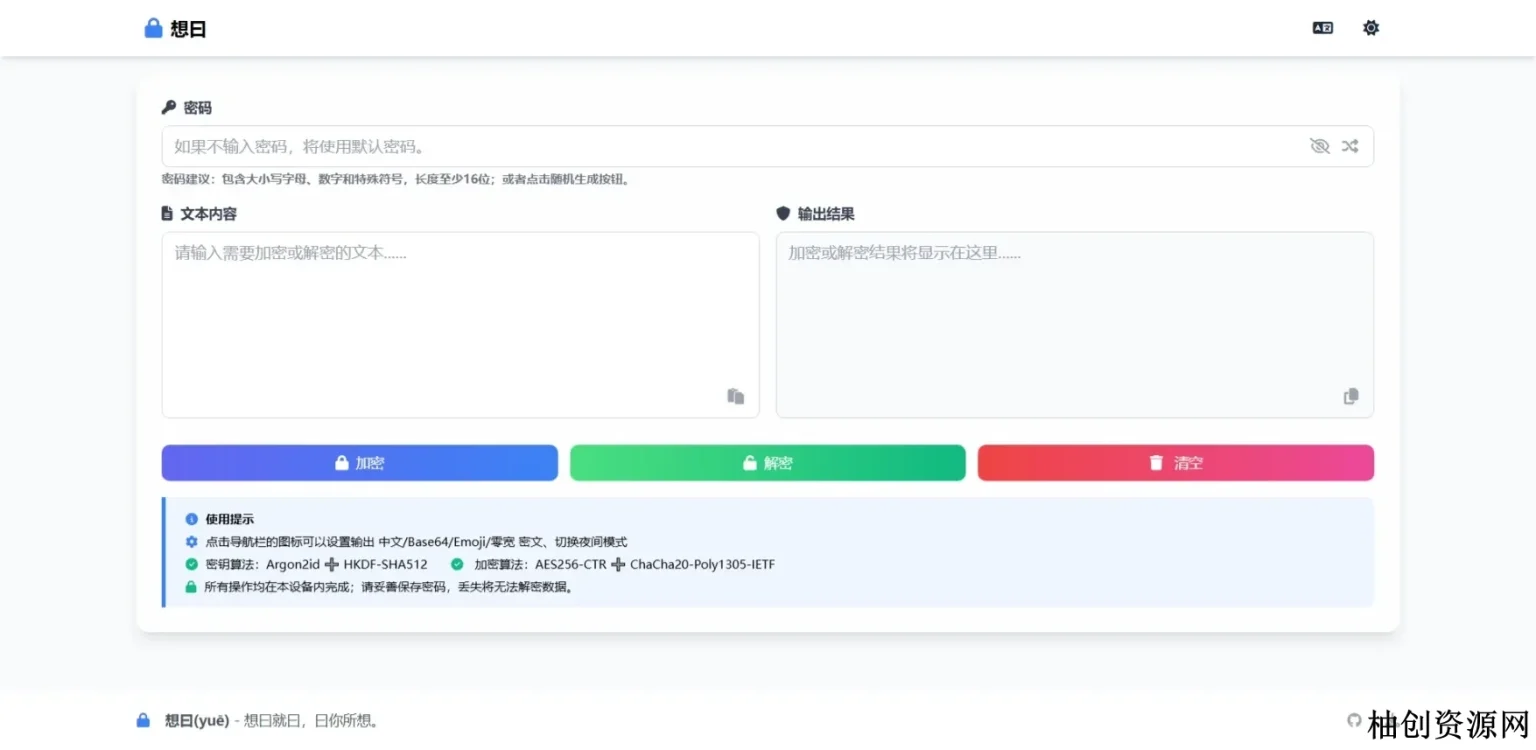Click the shield icon beside 输出结果
Screen dimensions: 1536x750
point(783,213)
